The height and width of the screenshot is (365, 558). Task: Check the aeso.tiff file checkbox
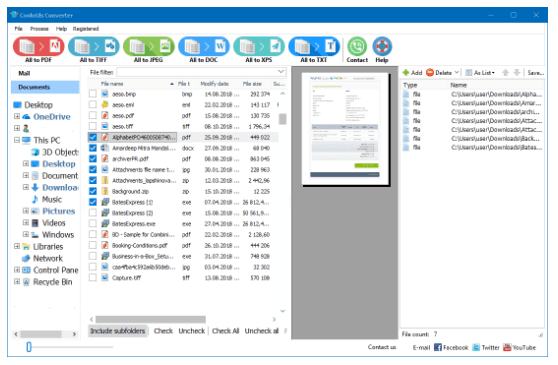[93, 126]
